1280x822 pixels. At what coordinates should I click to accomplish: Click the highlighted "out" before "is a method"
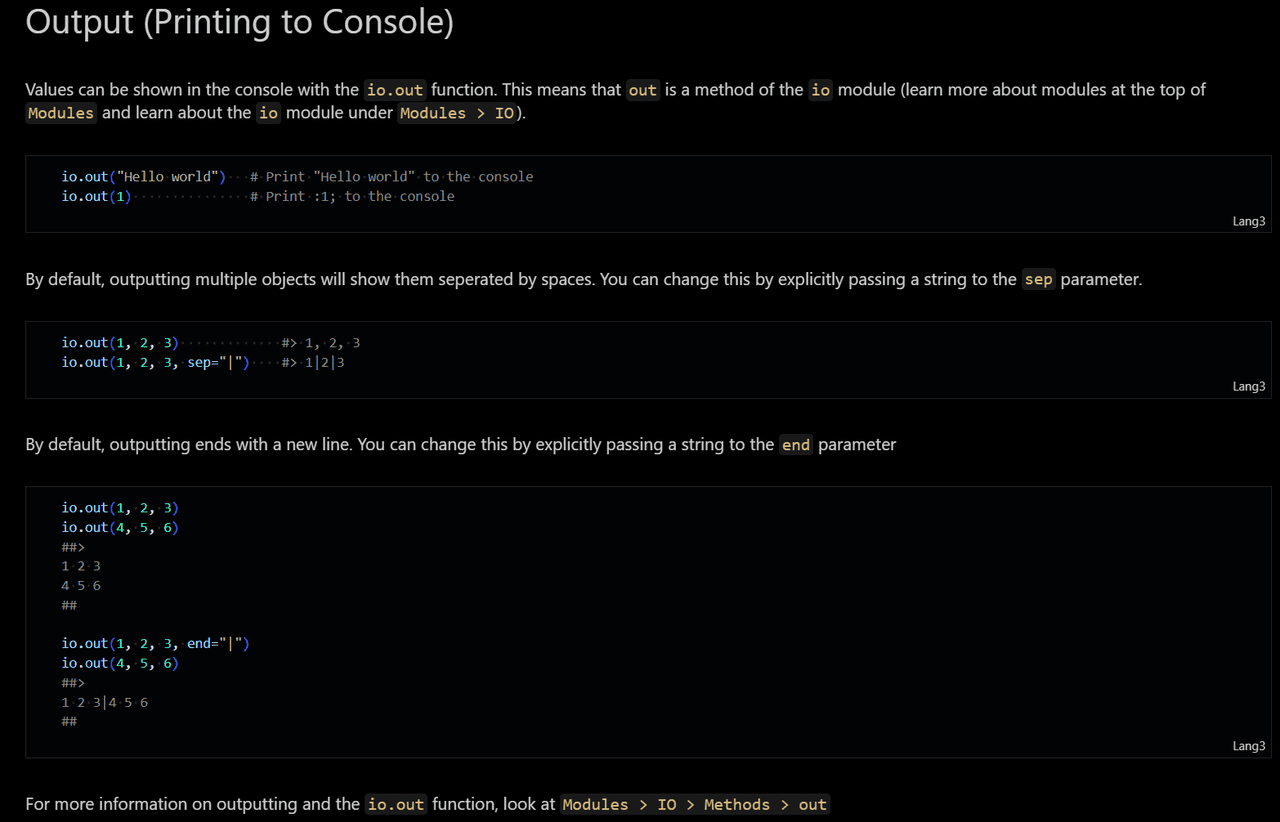(x=642, y=90)
